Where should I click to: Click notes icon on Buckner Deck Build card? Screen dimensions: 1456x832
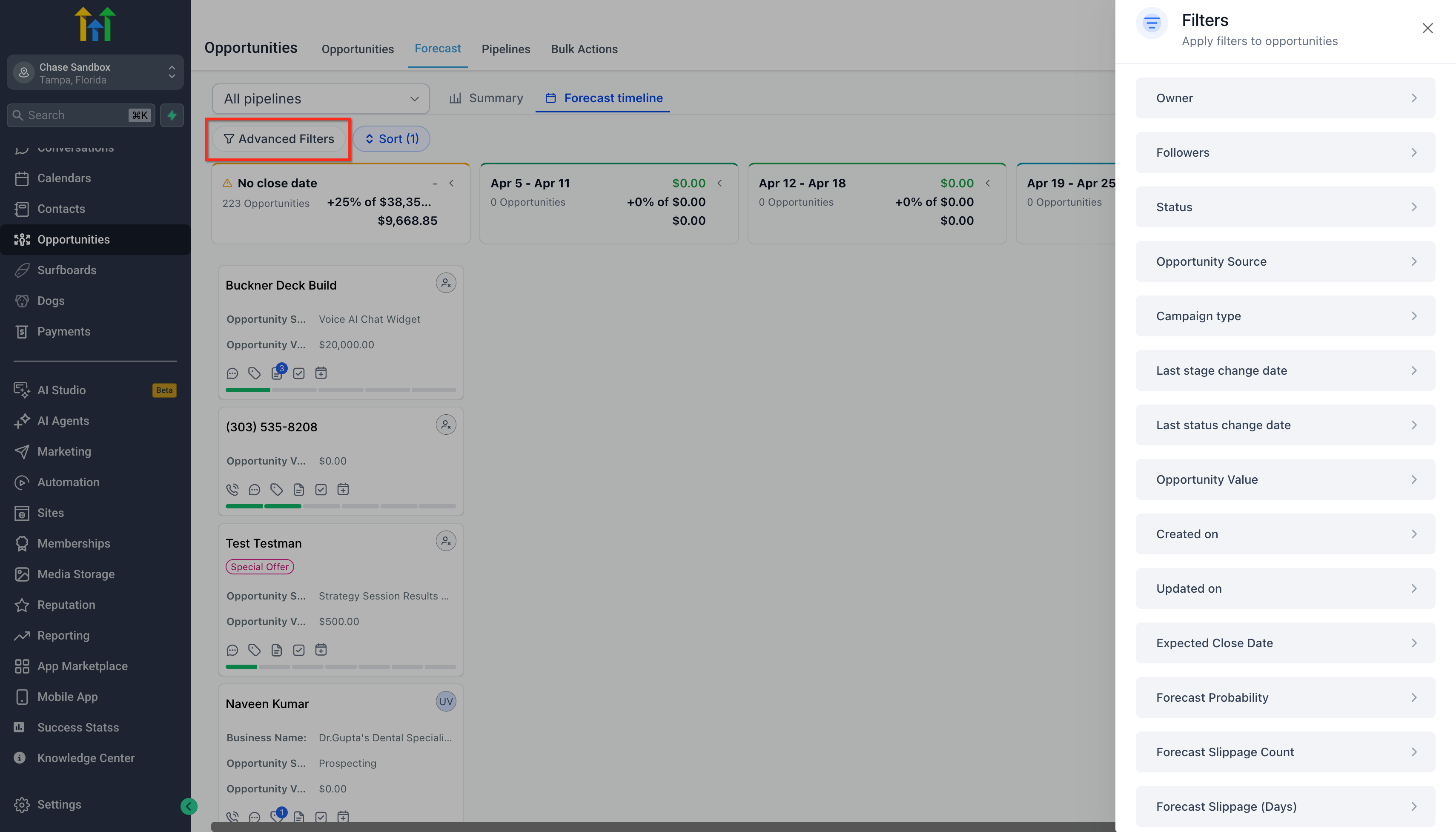(x=277, y=373)
